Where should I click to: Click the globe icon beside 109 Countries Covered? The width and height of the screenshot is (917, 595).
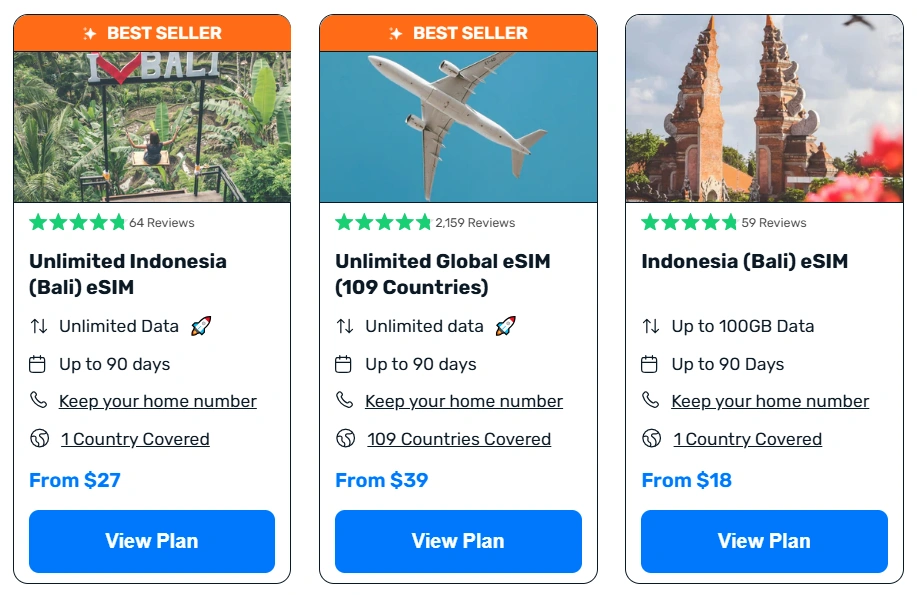(x=345, y=439)
